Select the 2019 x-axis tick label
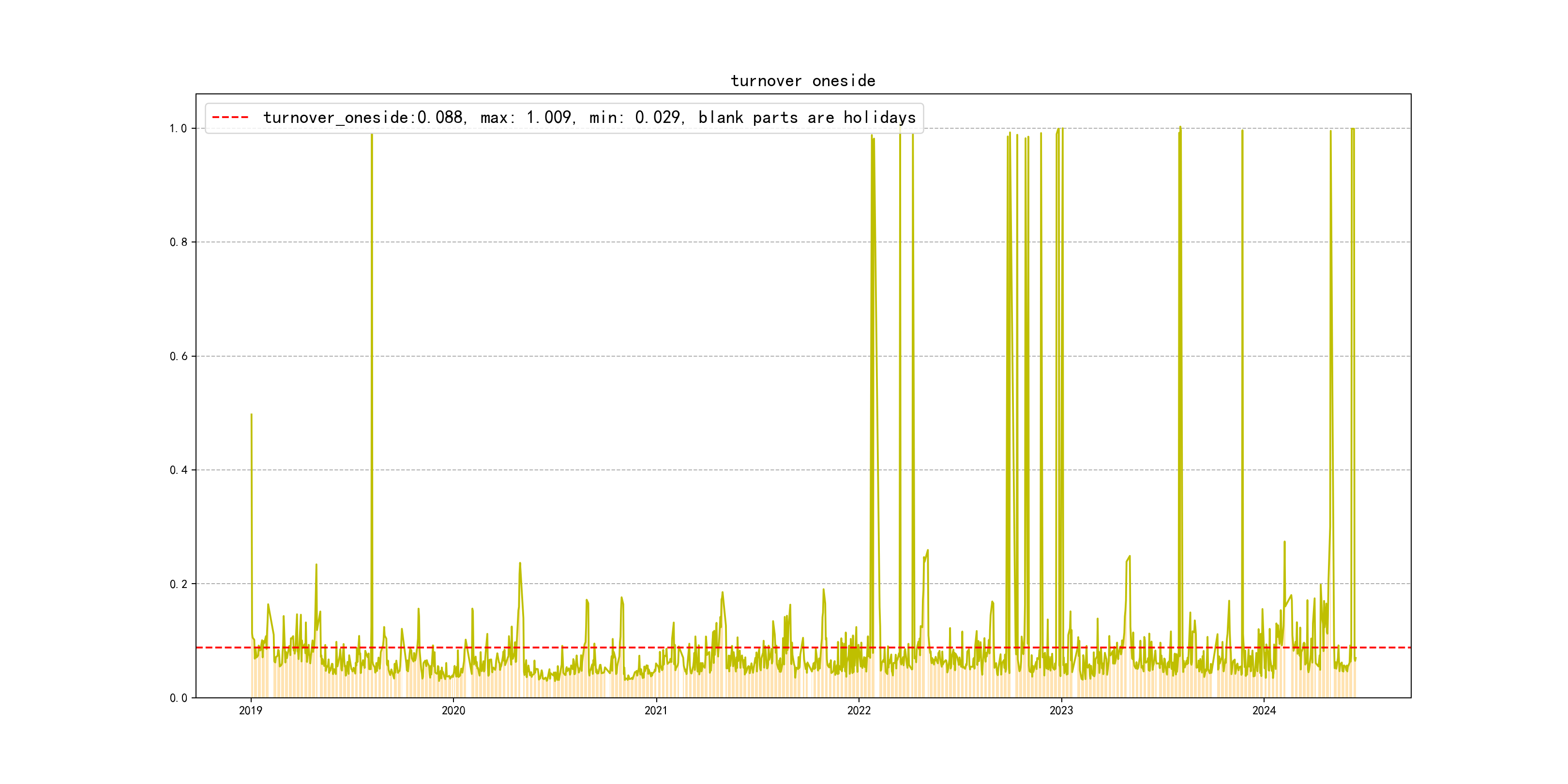Screen dimensions: 1568x784 tap(250, 710)
